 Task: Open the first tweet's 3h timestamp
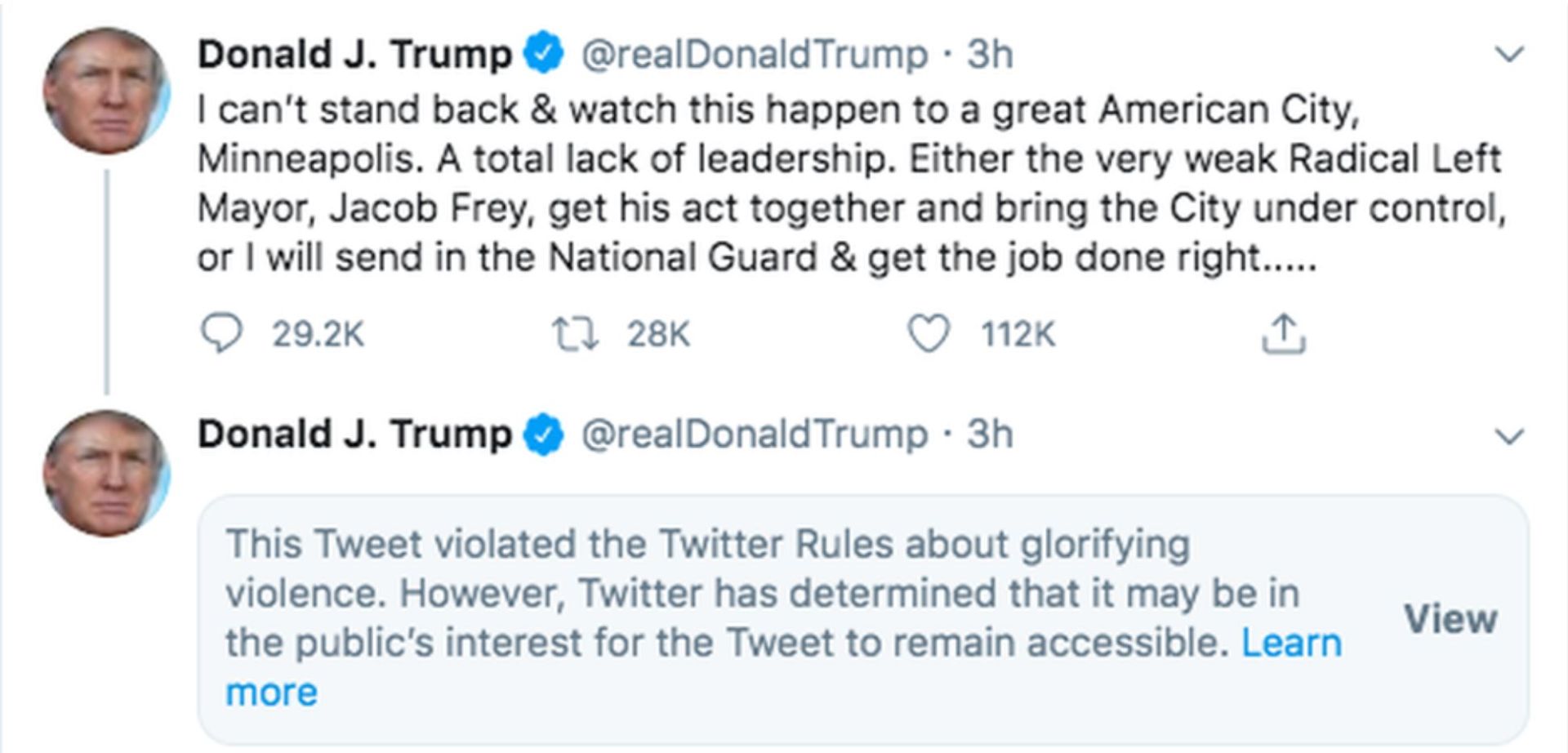pyautogui.click(x=990, y=55)
